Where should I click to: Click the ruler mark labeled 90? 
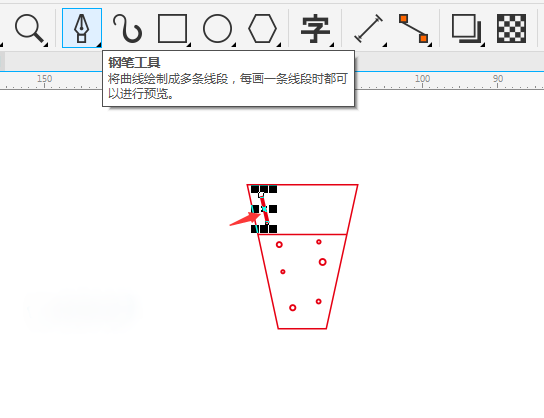pyautogui.click(x=498, y=79)
